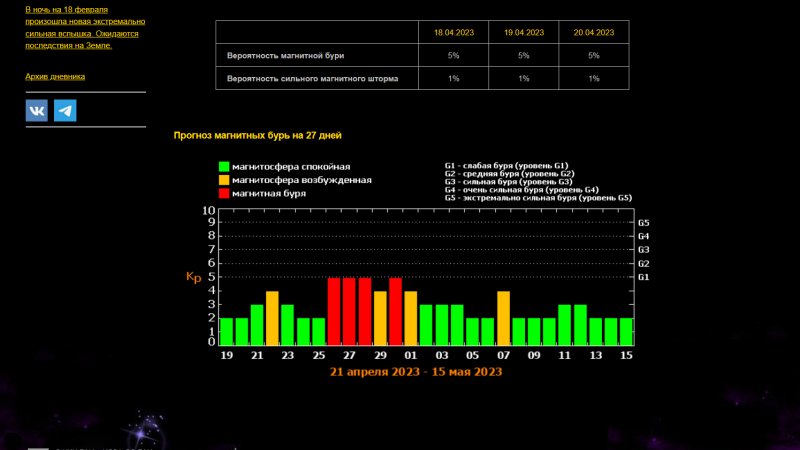800x450 pixels.
Task: Open the February 18 solar flare news link
Action: pos(85,28)
